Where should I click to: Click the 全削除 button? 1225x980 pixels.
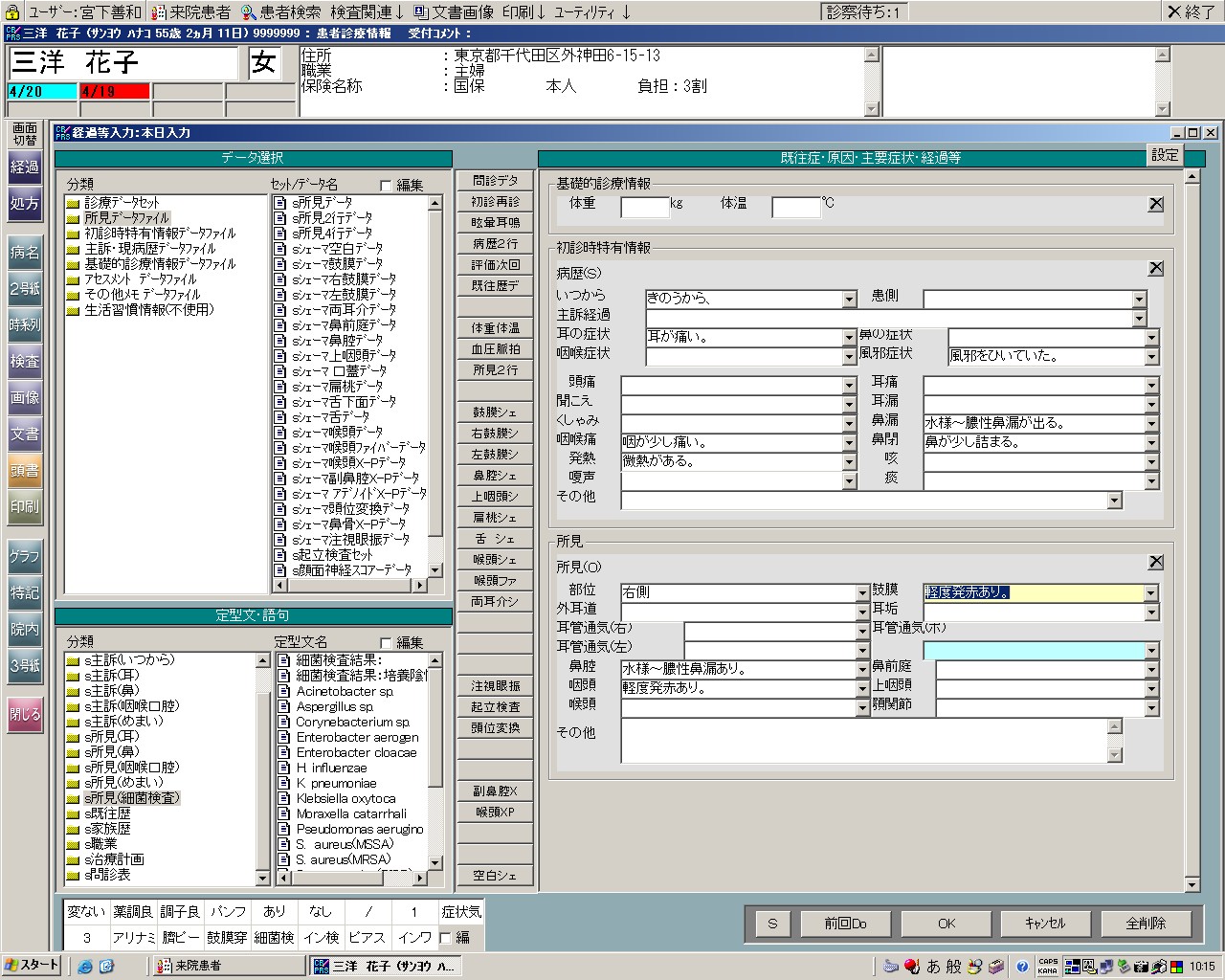(x=1146, y=924)
